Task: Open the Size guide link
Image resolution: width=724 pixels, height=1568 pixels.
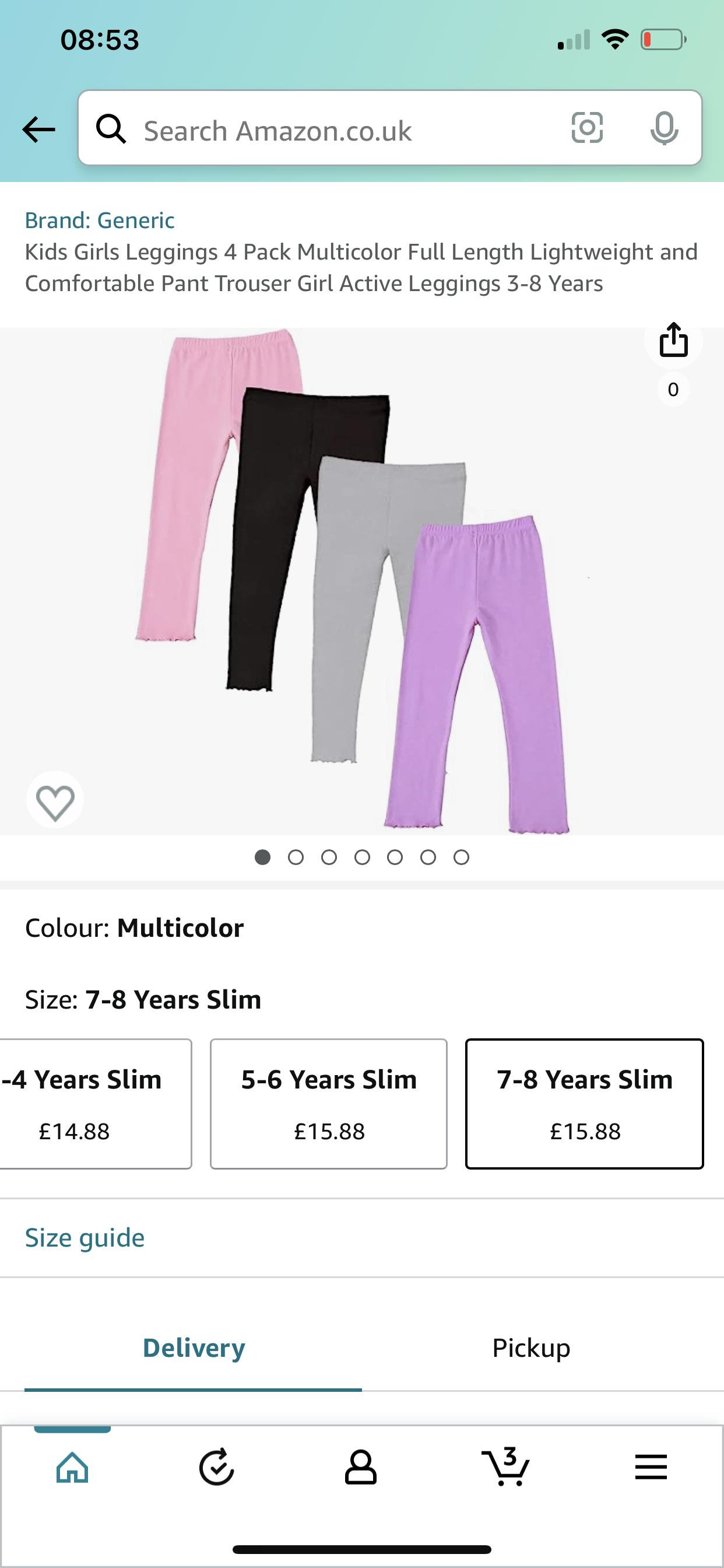Action: tap(85, 1237)
